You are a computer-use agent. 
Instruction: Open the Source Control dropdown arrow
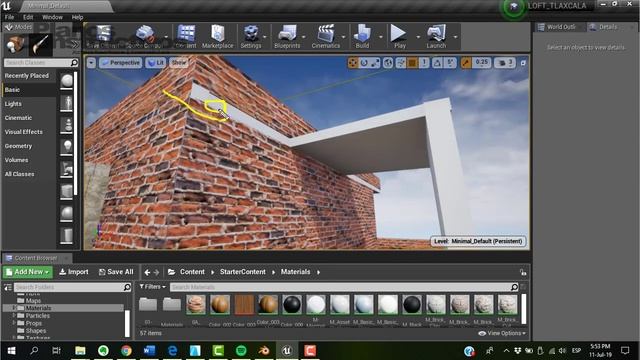(x=166, y=37)
